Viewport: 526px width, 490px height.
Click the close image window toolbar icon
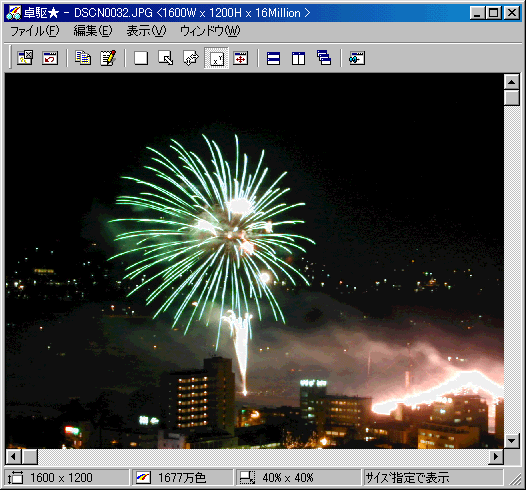[x=25, y=58]
